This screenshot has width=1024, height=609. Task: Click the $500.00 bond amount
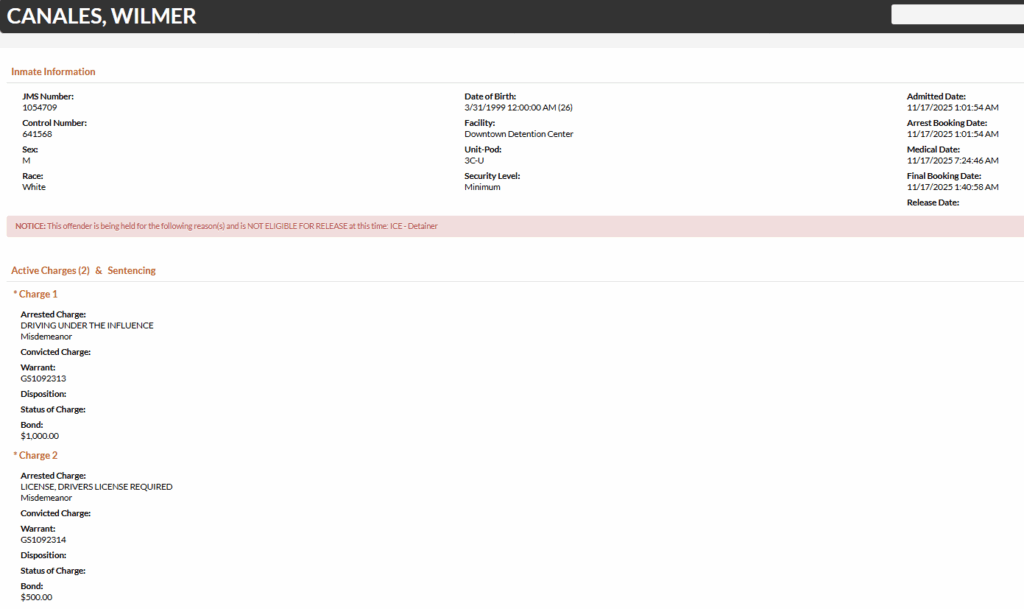pos(36,598)
